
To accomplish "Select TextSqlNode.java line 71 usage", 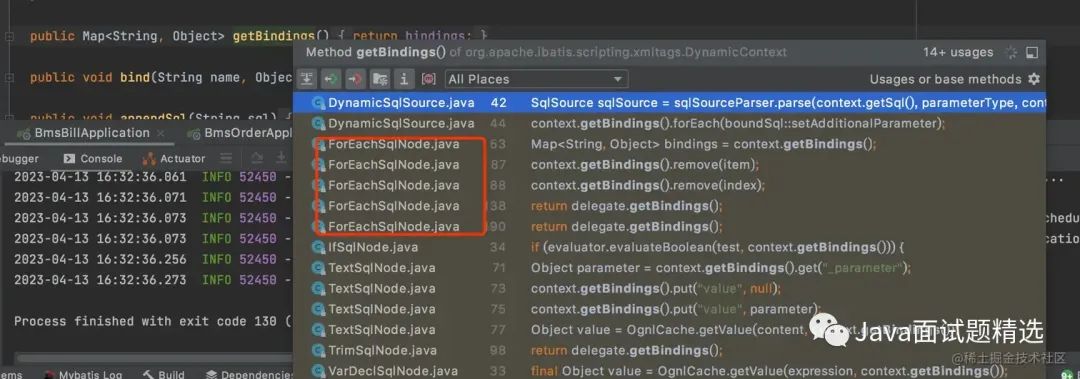I will (669, 268).
